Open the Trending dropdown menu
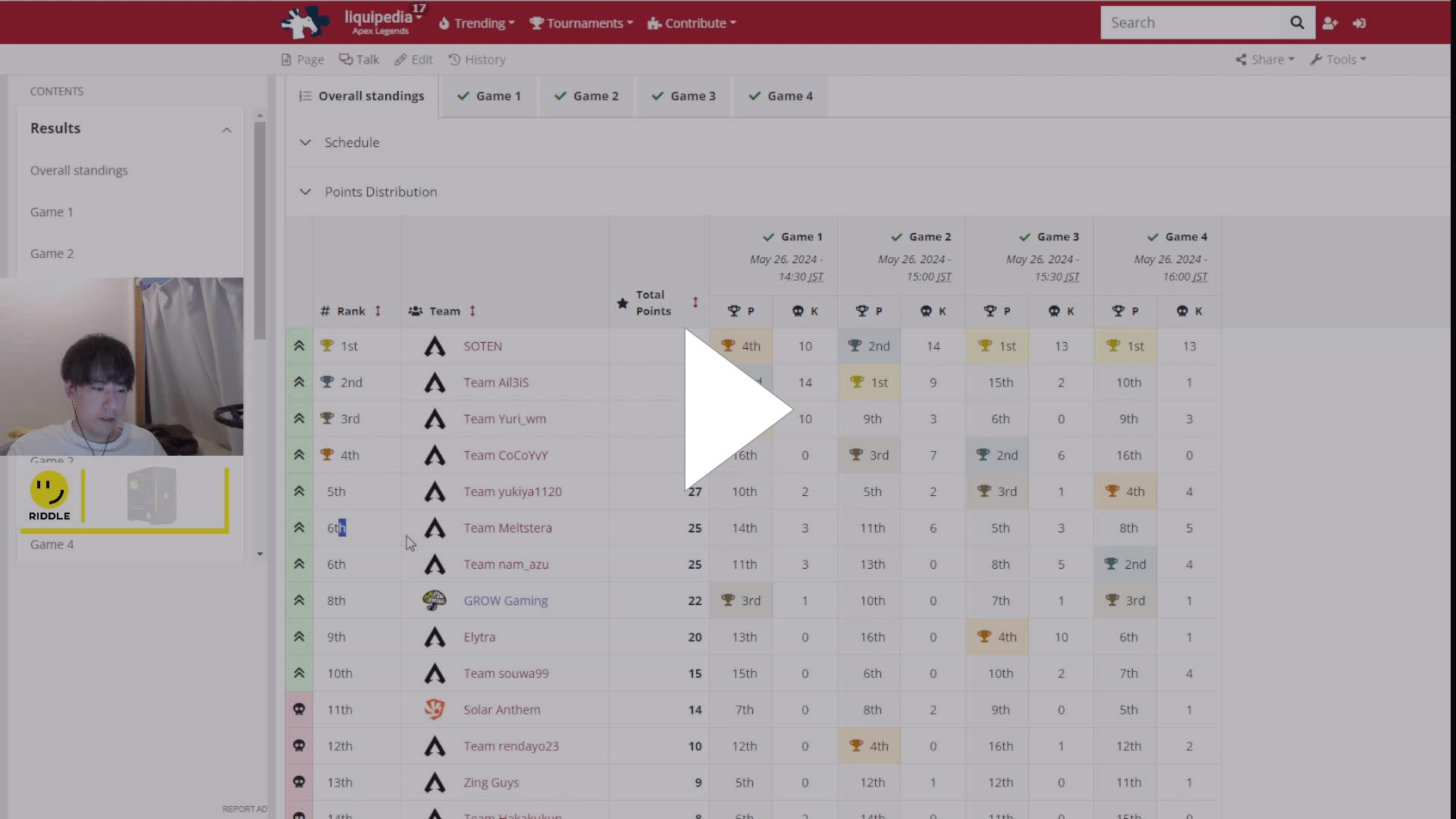Viewport: 1456px width, 819px height. coord(477,23)
